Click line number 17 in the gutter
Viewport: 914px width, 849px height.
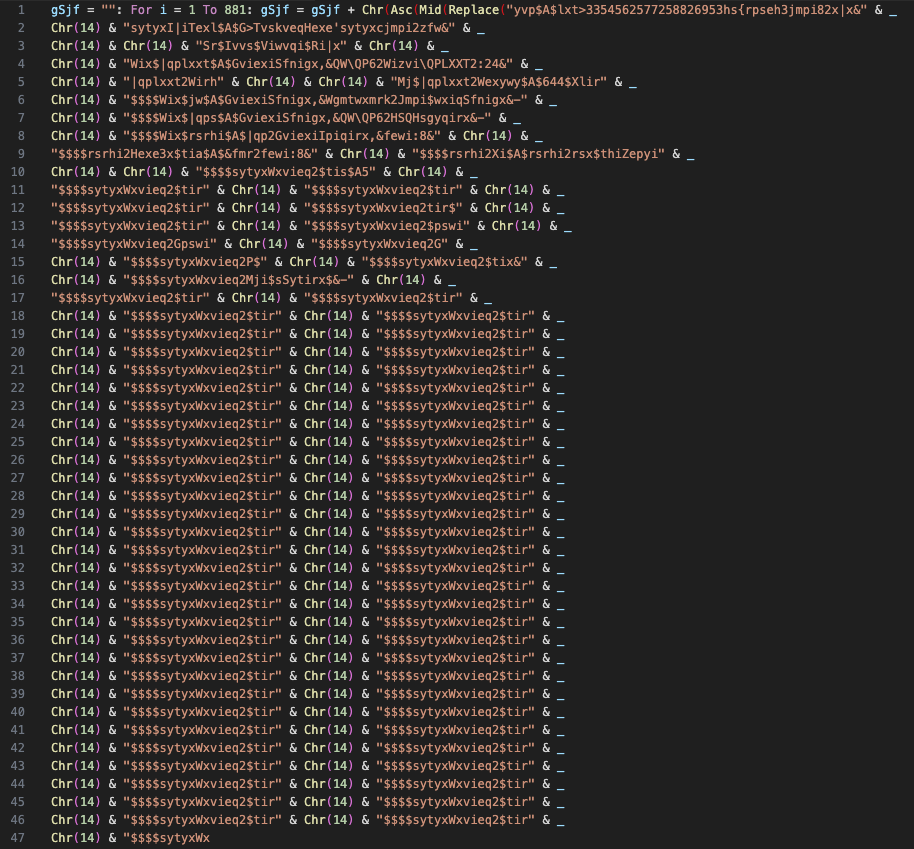[17, 299]
